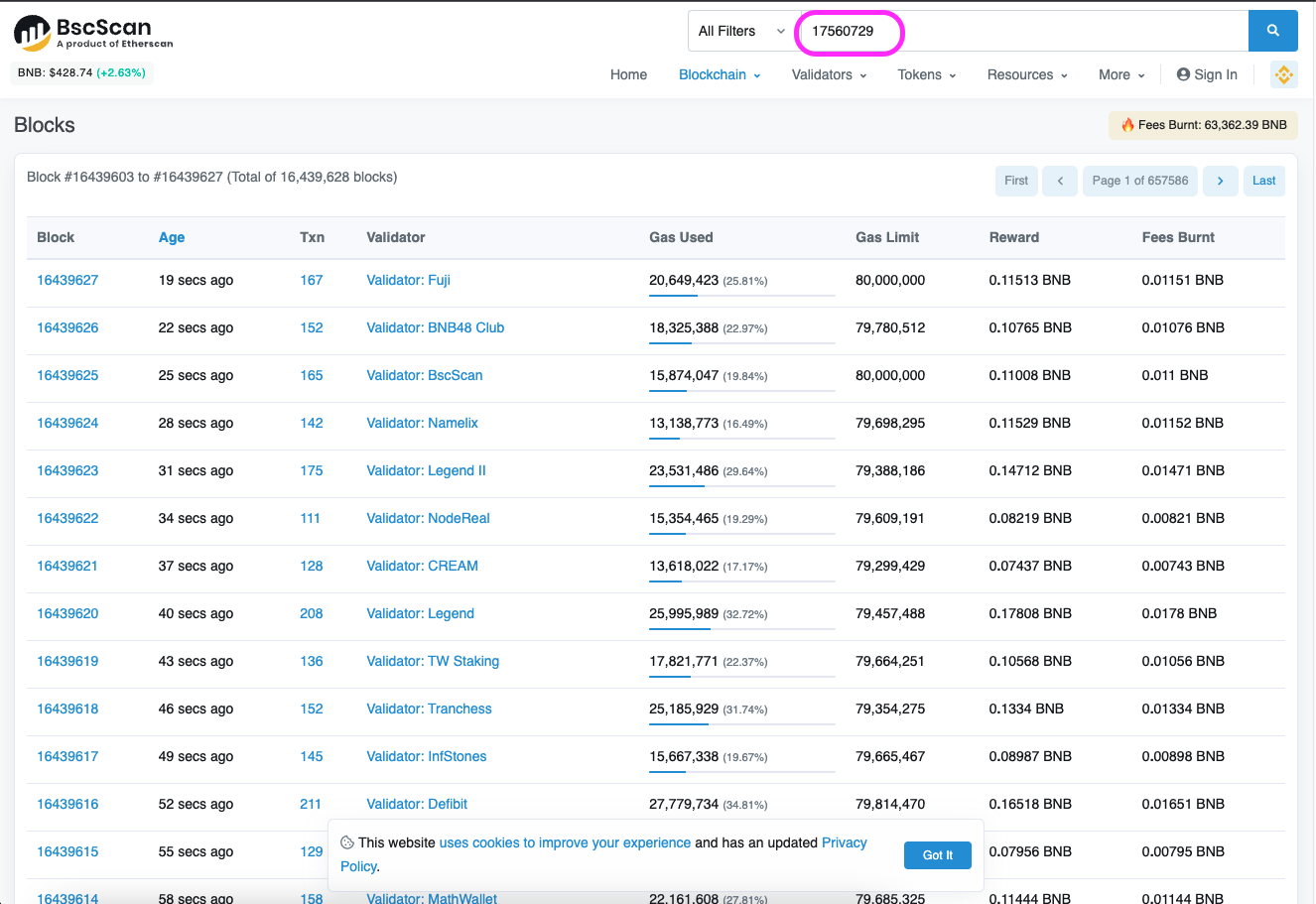
Task: Open block 16439622
Action: pos(67,518)
